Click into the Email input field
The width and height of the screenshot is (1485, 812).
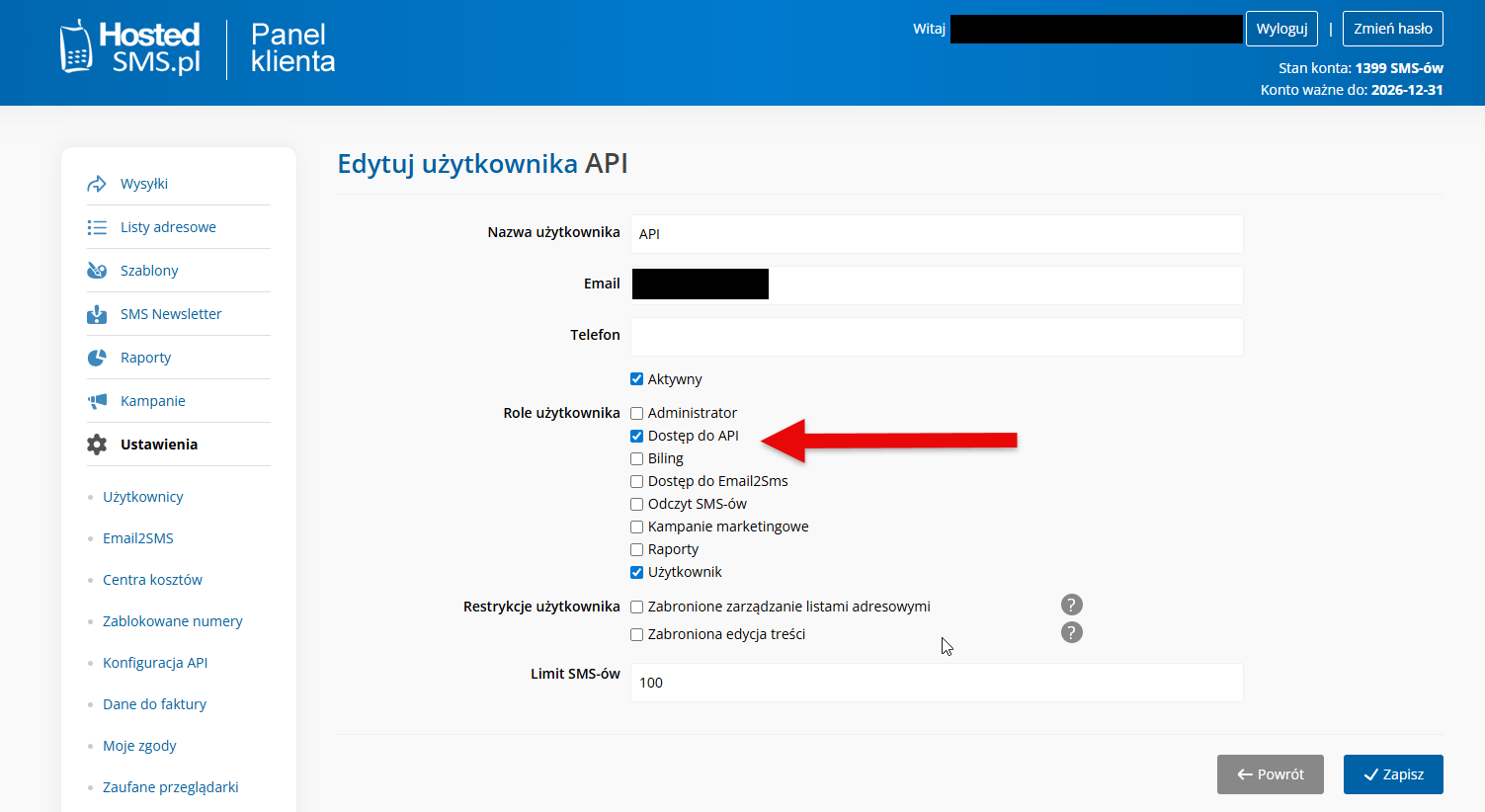[937, 284]
